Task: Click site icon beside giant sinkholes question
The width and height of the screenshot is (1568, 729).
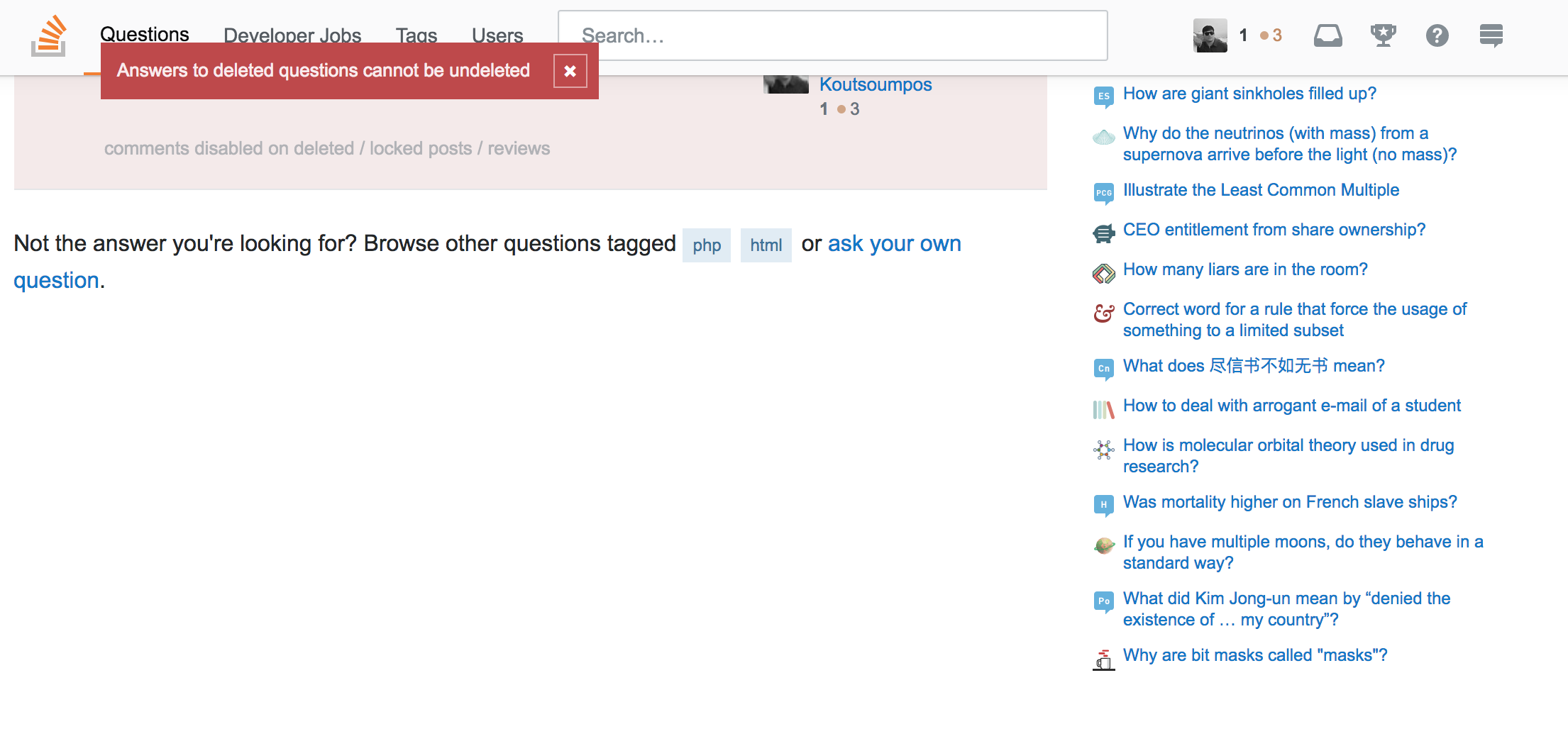Action: 1104,96
